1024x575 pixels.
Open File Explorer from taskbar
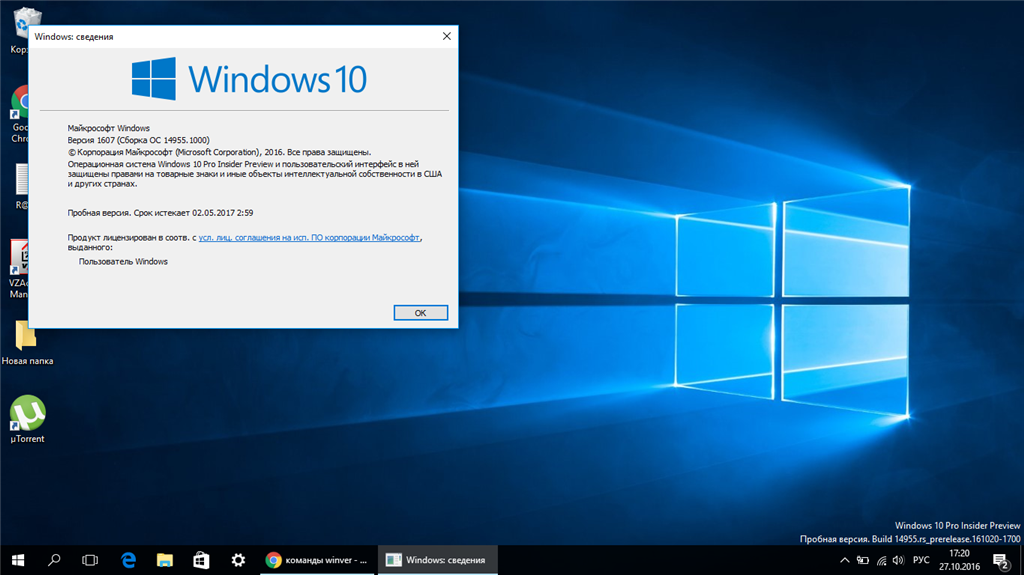(165, 560)
